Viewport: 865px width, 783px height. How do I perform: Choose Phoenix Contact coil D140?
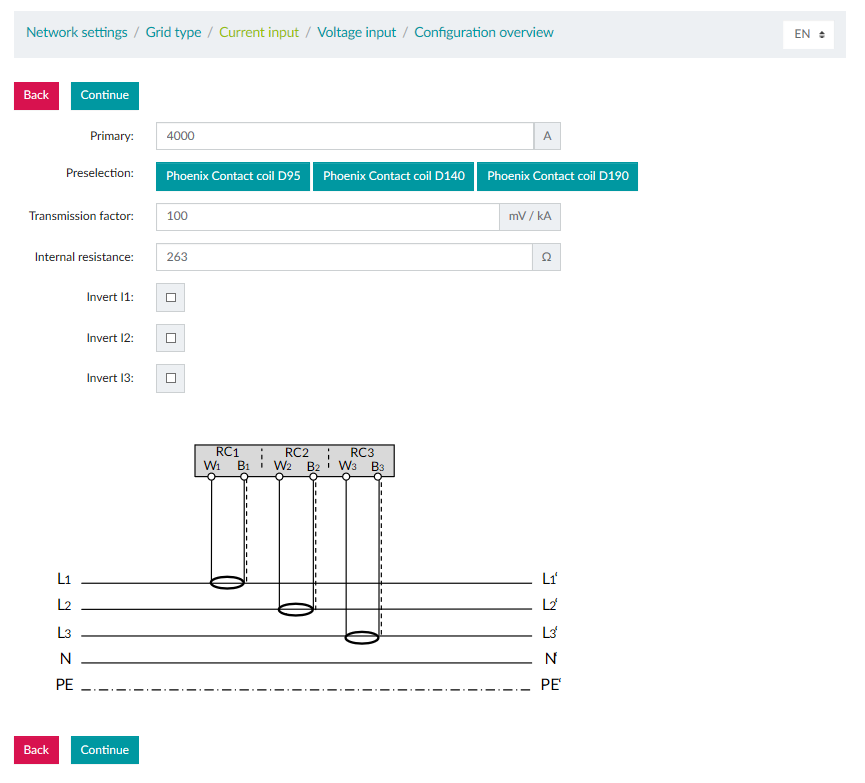click(394, 175)
